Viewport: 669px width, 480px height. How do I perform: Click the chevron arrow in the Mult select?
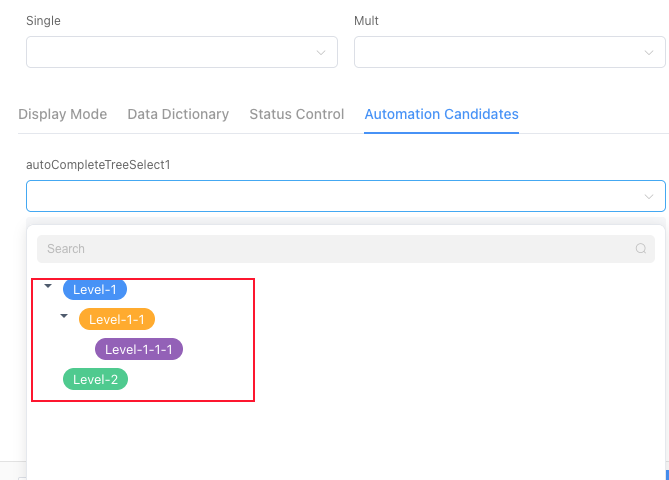point(648,53)
